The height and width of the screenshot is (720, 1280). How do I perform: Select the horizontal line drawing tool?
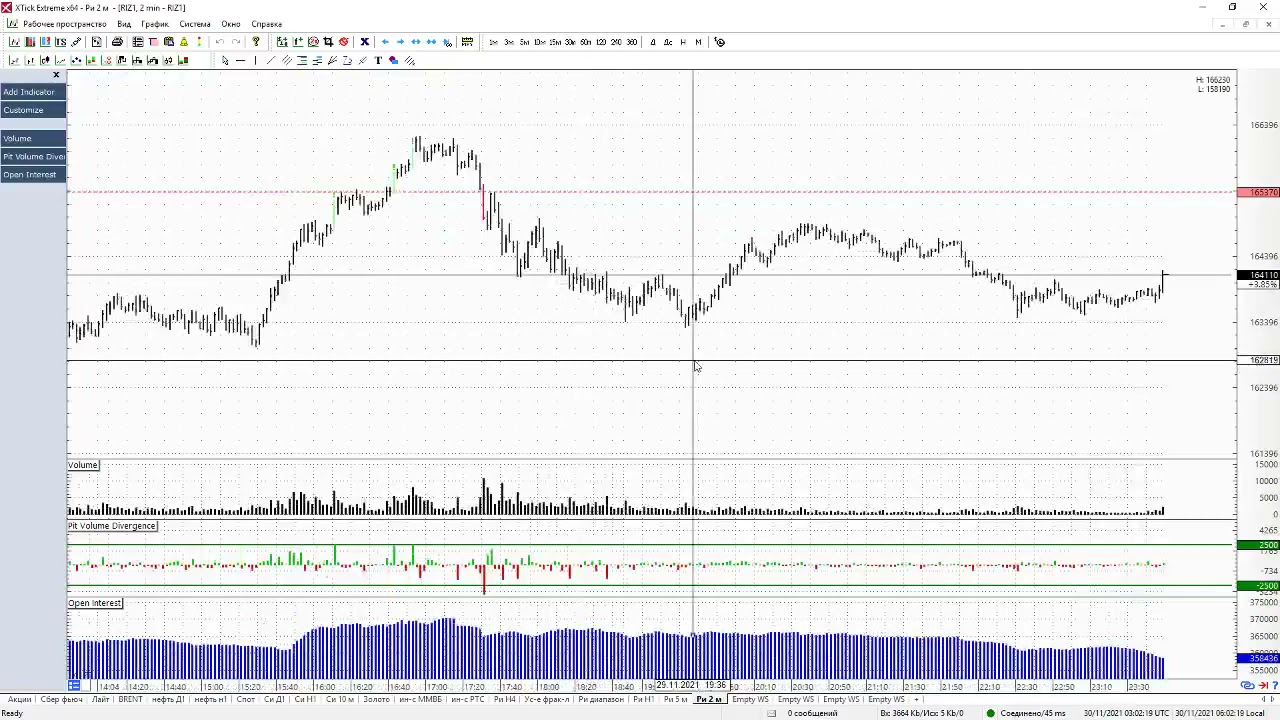pyautogui.click(x=240, y=61)
